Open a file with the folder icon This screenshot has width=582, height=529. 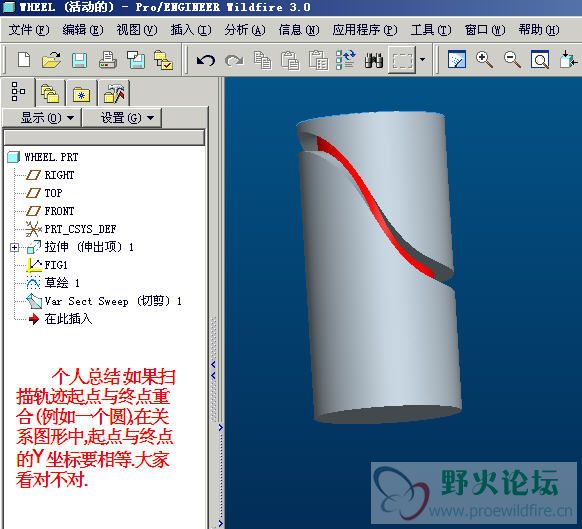52,60
